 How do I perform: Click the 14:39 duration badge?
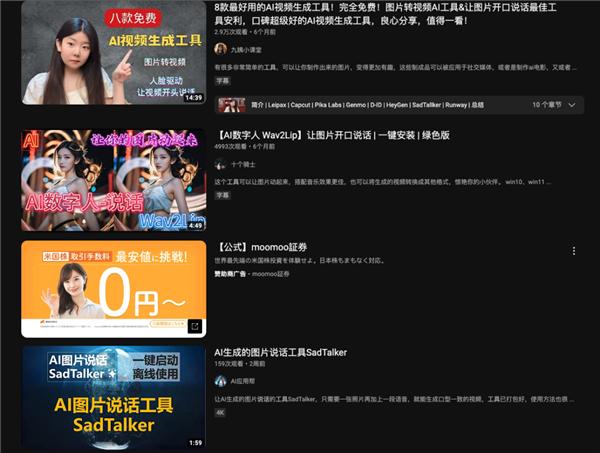193,98
